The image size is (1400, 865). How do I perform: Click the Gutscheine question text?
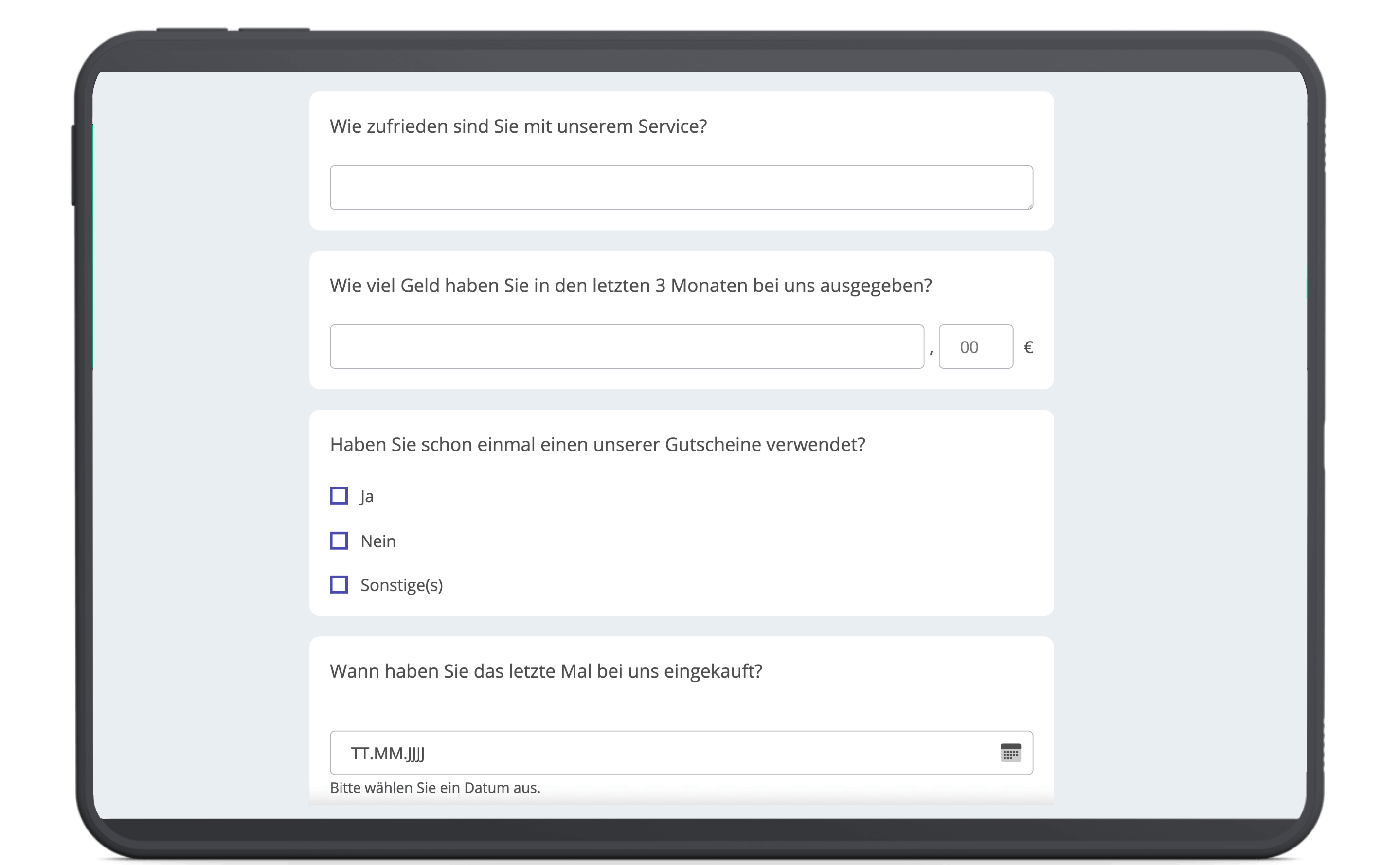(x=598, y=445)
